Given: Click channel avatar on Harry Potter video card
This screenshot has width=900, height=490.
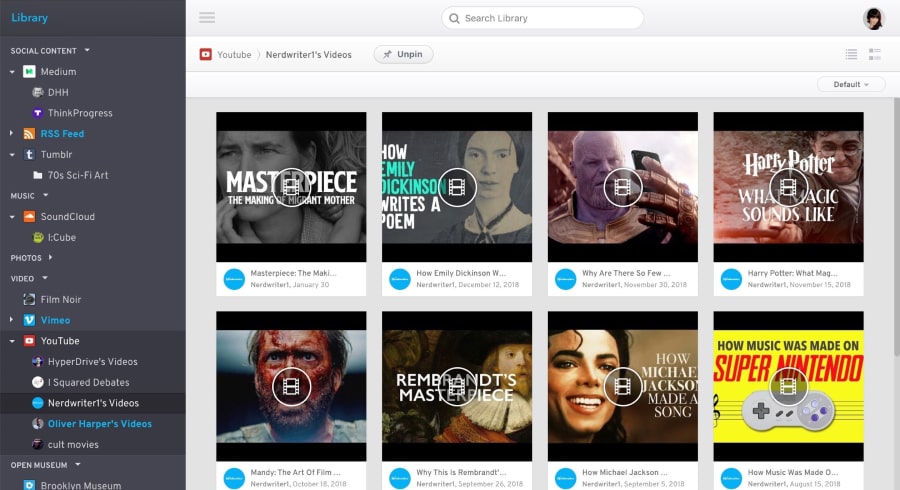Looking at the screenshot, I should (731, 279).
